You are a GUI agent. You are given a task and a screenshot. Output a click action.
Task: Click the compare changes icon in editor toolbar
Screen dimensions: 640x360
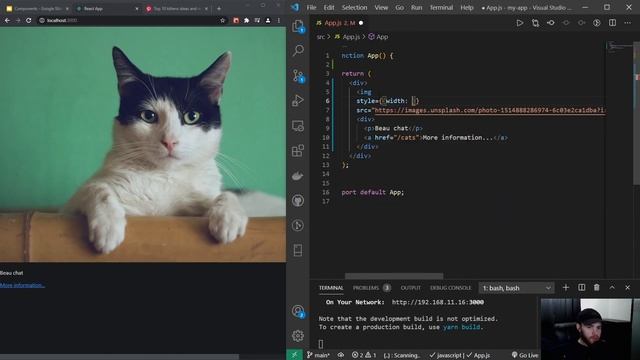point(535,23)
